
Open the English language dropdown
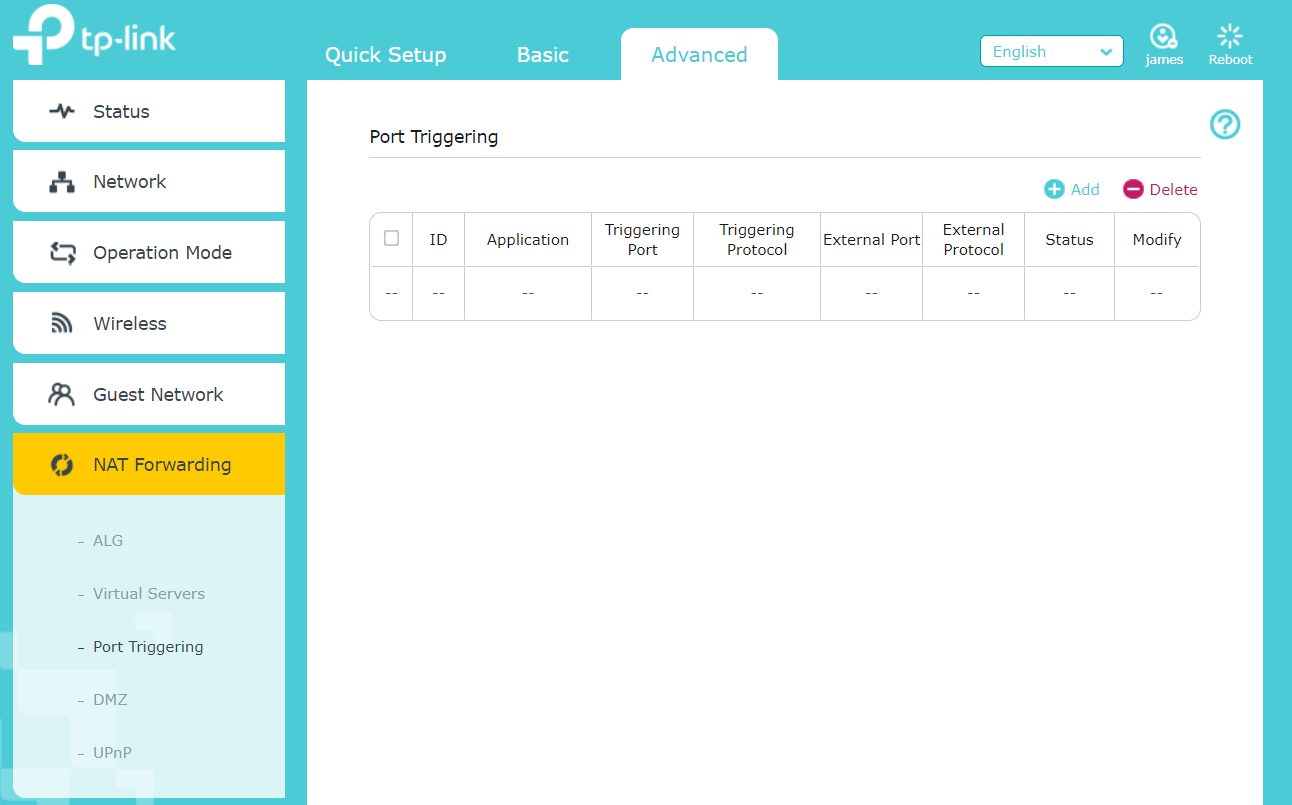[x=1051, y=52]
